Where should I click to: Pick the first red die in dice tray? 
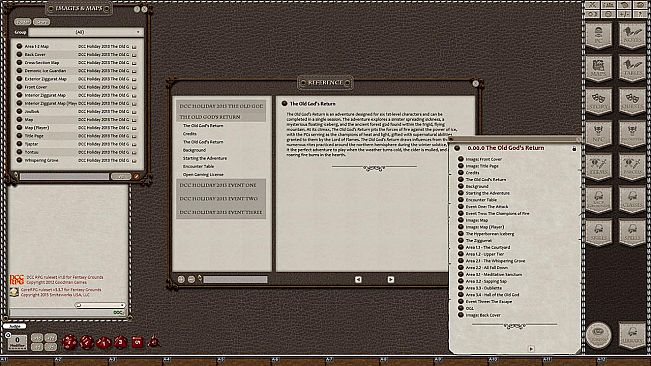tap(69, 342)
